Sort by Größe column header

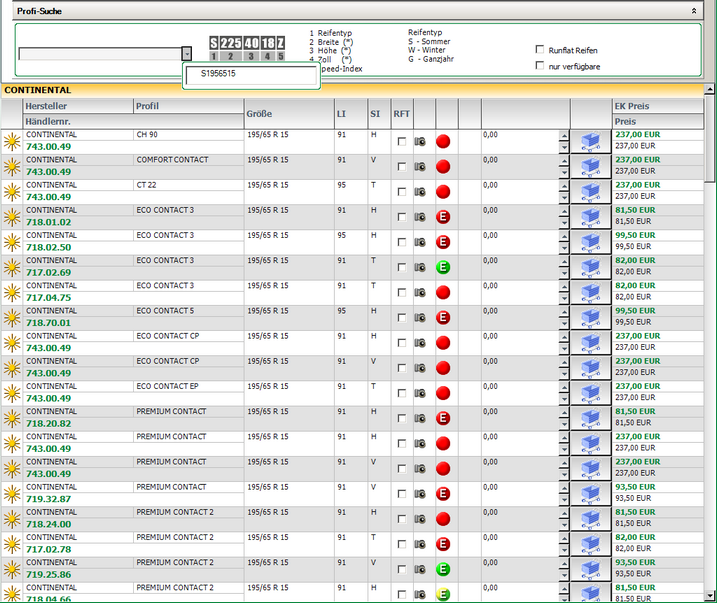289,114
